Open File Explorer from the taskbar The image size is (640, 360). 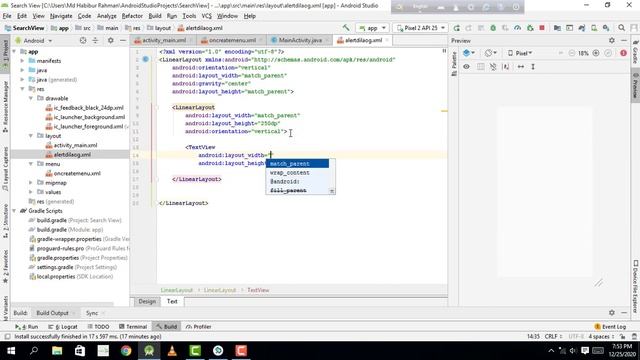coord(57,351)
